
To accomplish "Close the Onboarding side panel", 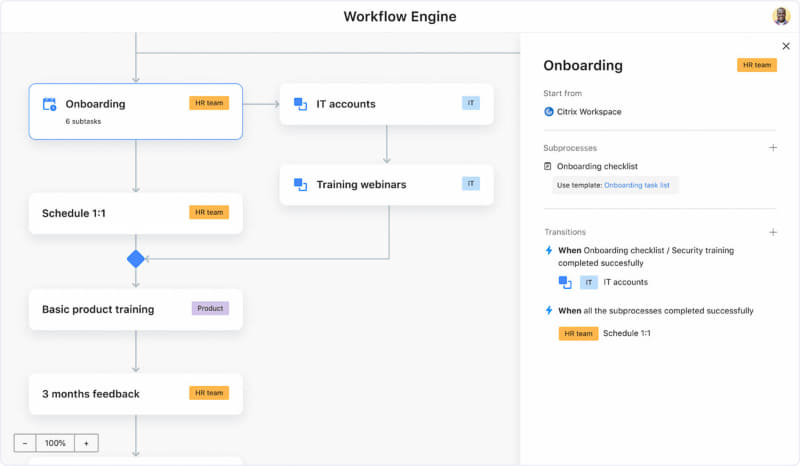I will (785, 46).
